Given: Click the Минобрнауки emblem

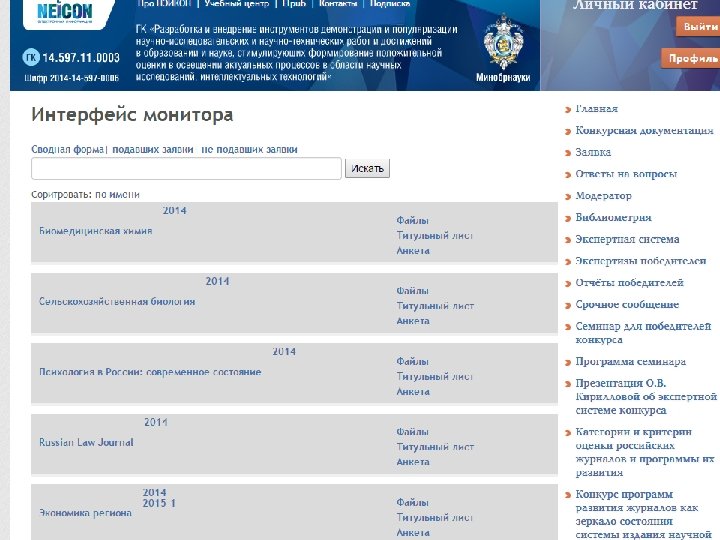Looking at the screenshot, I should pos(503,42).
